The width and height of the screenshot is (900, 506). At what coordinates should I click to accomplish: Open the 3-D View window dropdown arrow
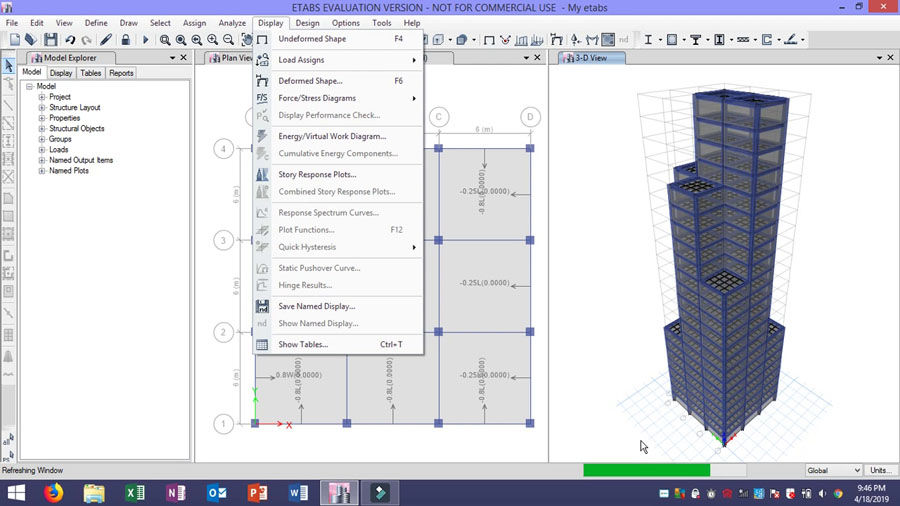tap(879, 58)
